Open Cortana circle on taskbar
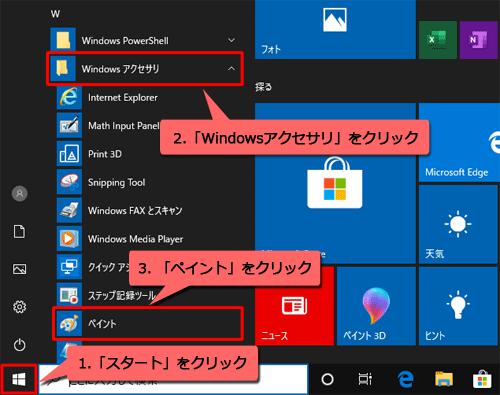 click(327, 379)
